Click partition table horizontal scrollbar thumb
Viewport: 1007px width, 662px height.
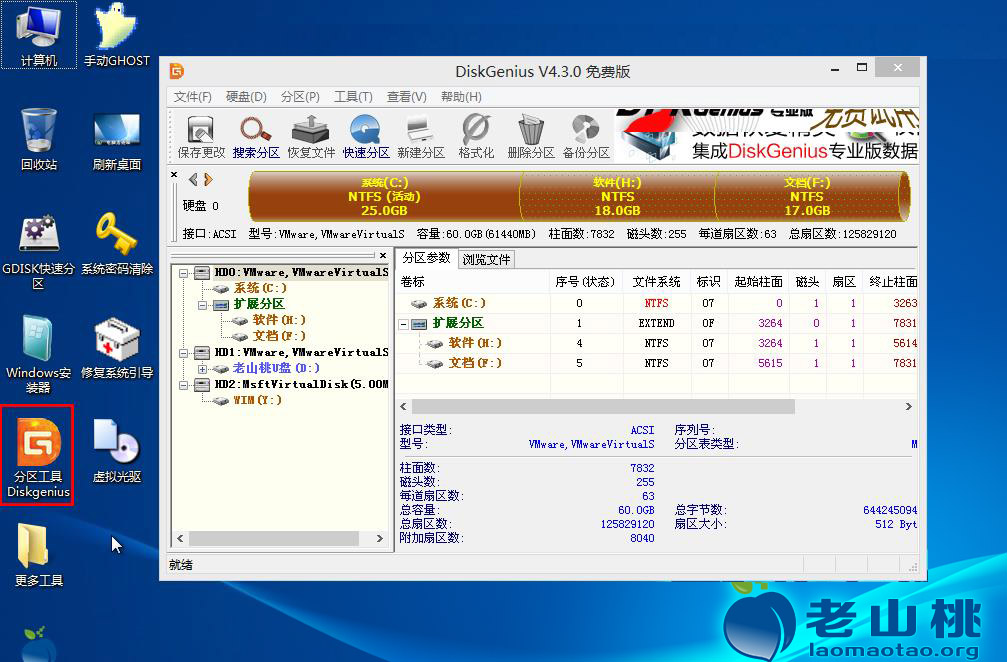coord(603,406)
